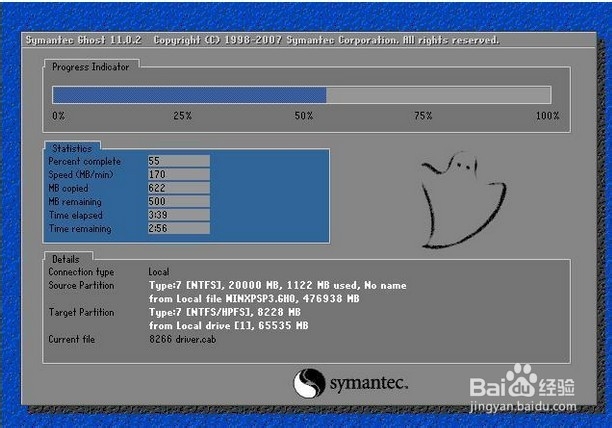Click the 75% progress scale label

pyautogui.click(x=423, y=115)
